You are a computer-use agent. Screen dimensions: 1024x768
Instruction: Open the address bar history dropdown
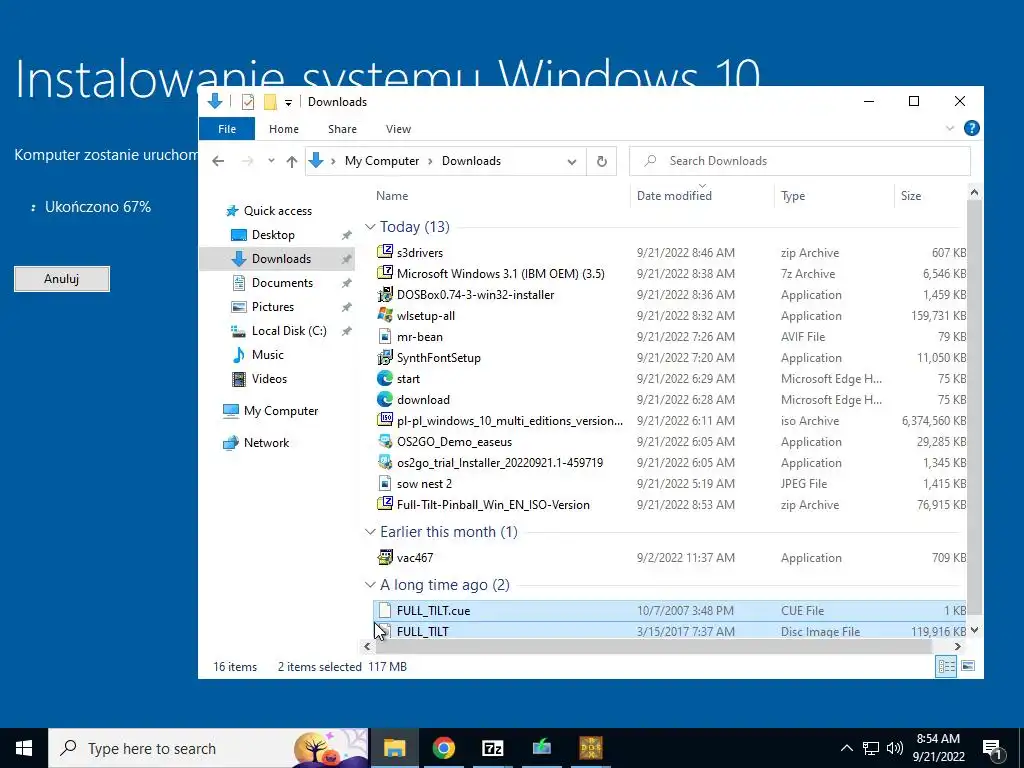pos(572,161)
